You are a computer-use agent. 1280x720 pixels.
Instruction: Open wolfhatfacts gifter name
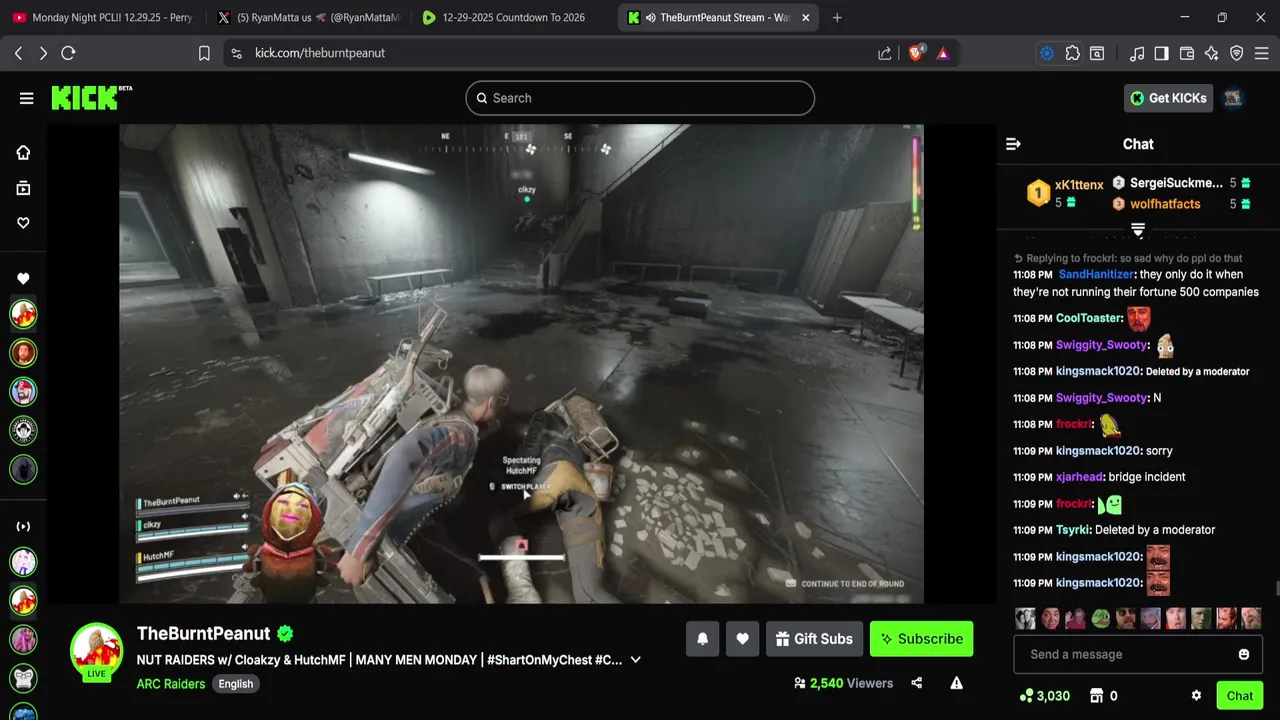1165,204
